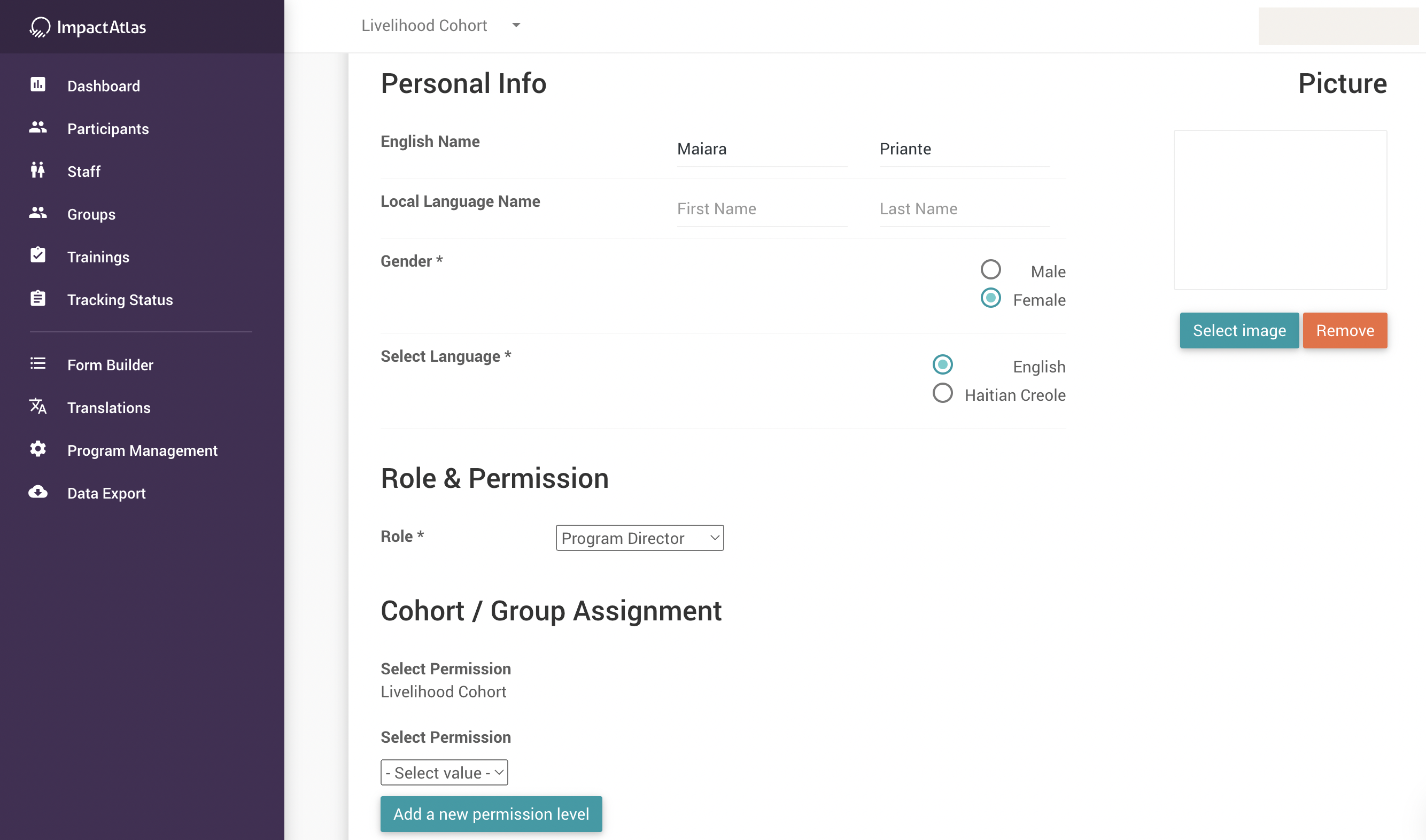The height and width of the screenshot is (840, 1426).
Task: Click the Participants people icon
Action: click(38, 127)
